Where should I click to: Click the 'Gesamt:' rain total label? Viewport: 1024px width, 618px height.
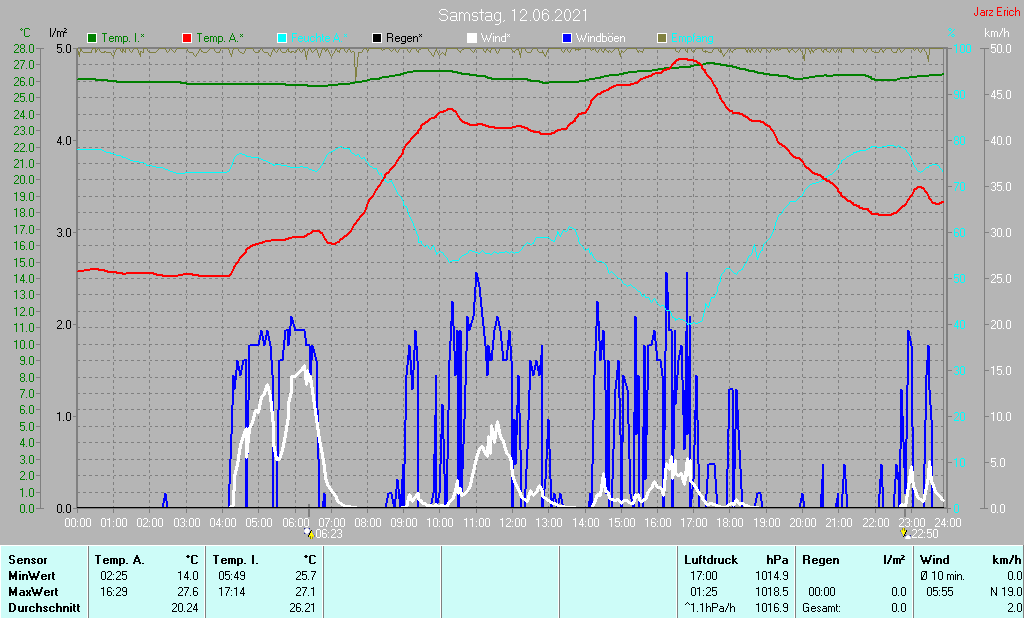click(822, 608)
